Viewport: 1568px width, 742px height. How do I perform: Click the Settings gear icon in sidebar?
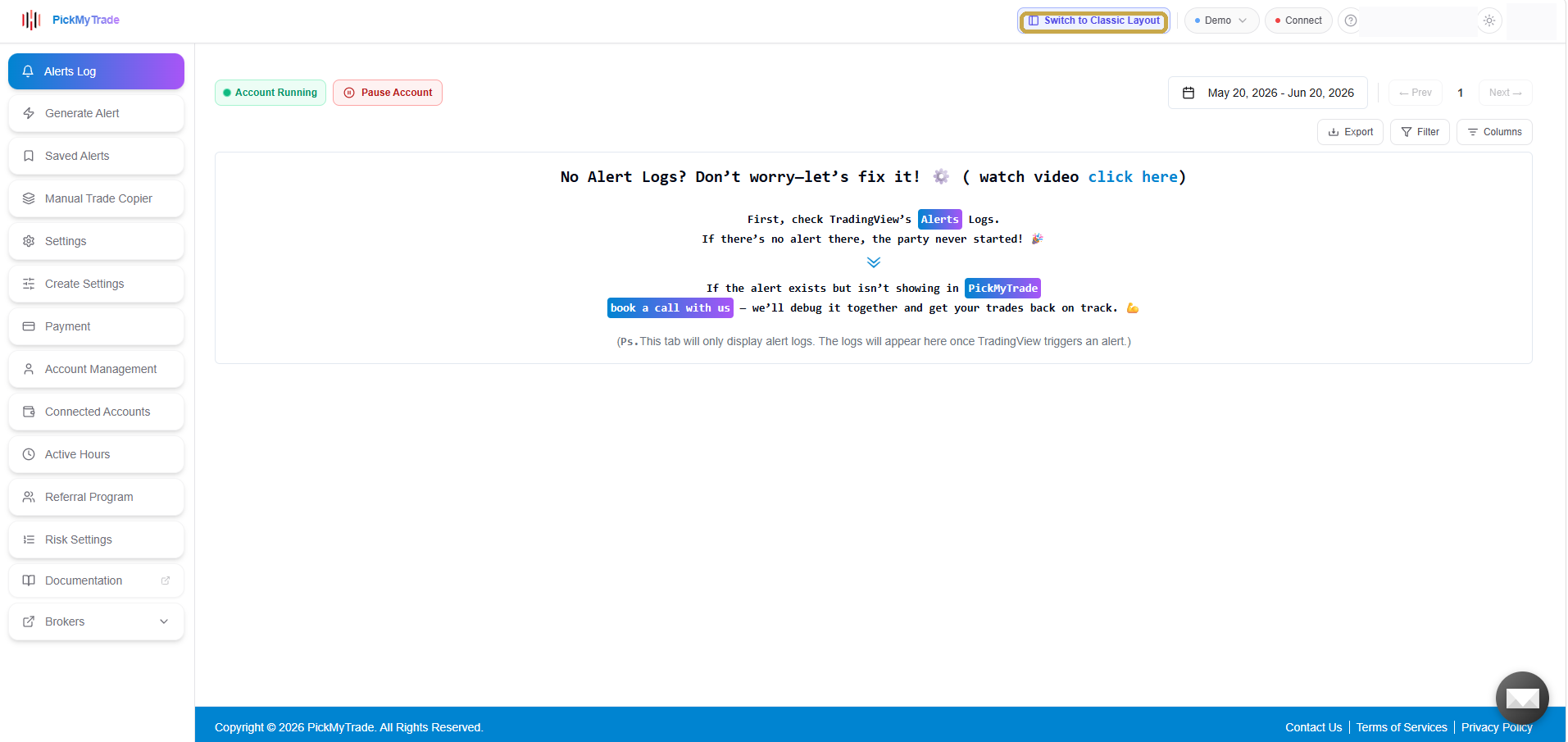[x=29, y=241]
